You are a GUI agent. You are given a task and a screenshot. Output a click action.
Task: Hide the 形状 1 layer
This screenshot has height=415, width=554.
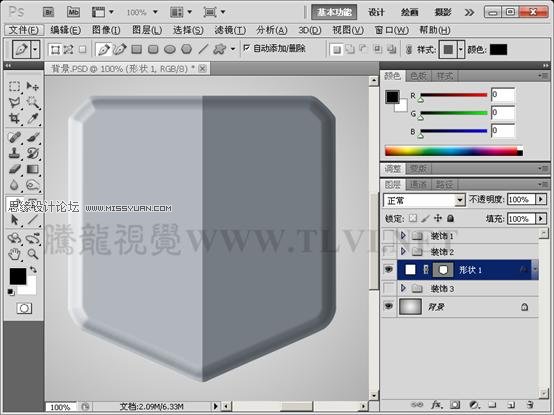tap(389, 270)
